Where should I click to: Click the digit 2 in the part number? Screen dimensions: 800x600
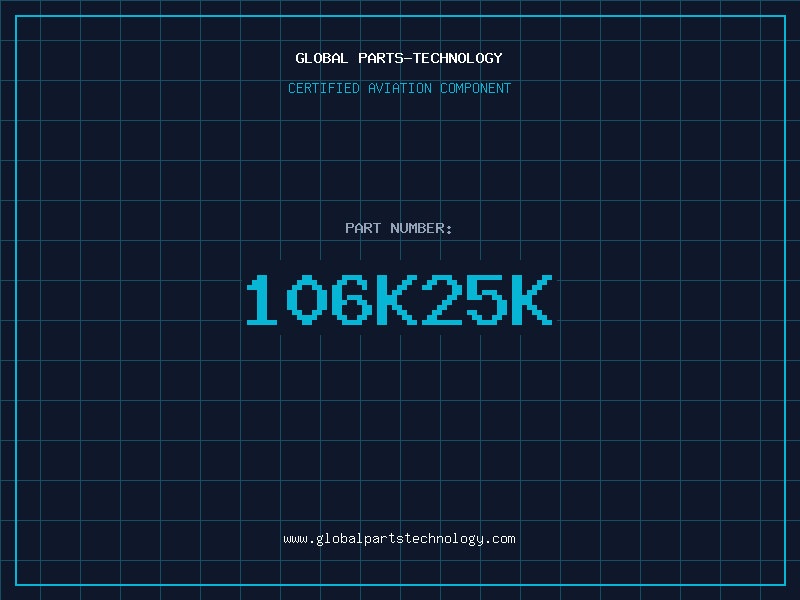(441, 300)
